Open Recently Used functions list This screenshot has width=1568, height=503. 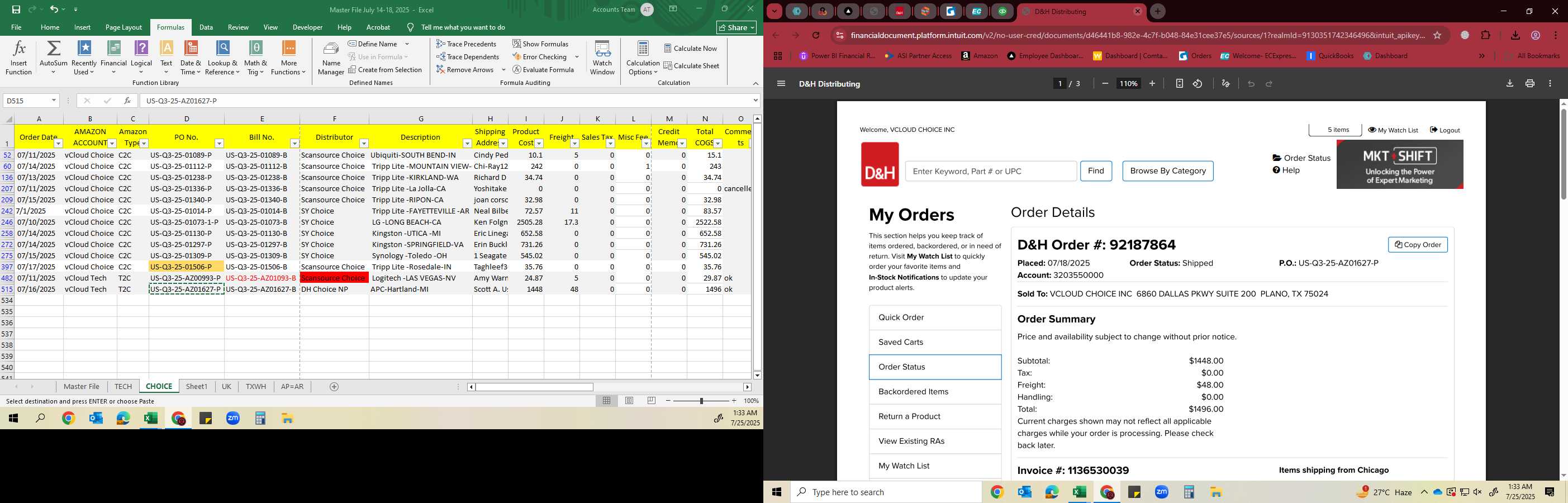coord(84,58)
